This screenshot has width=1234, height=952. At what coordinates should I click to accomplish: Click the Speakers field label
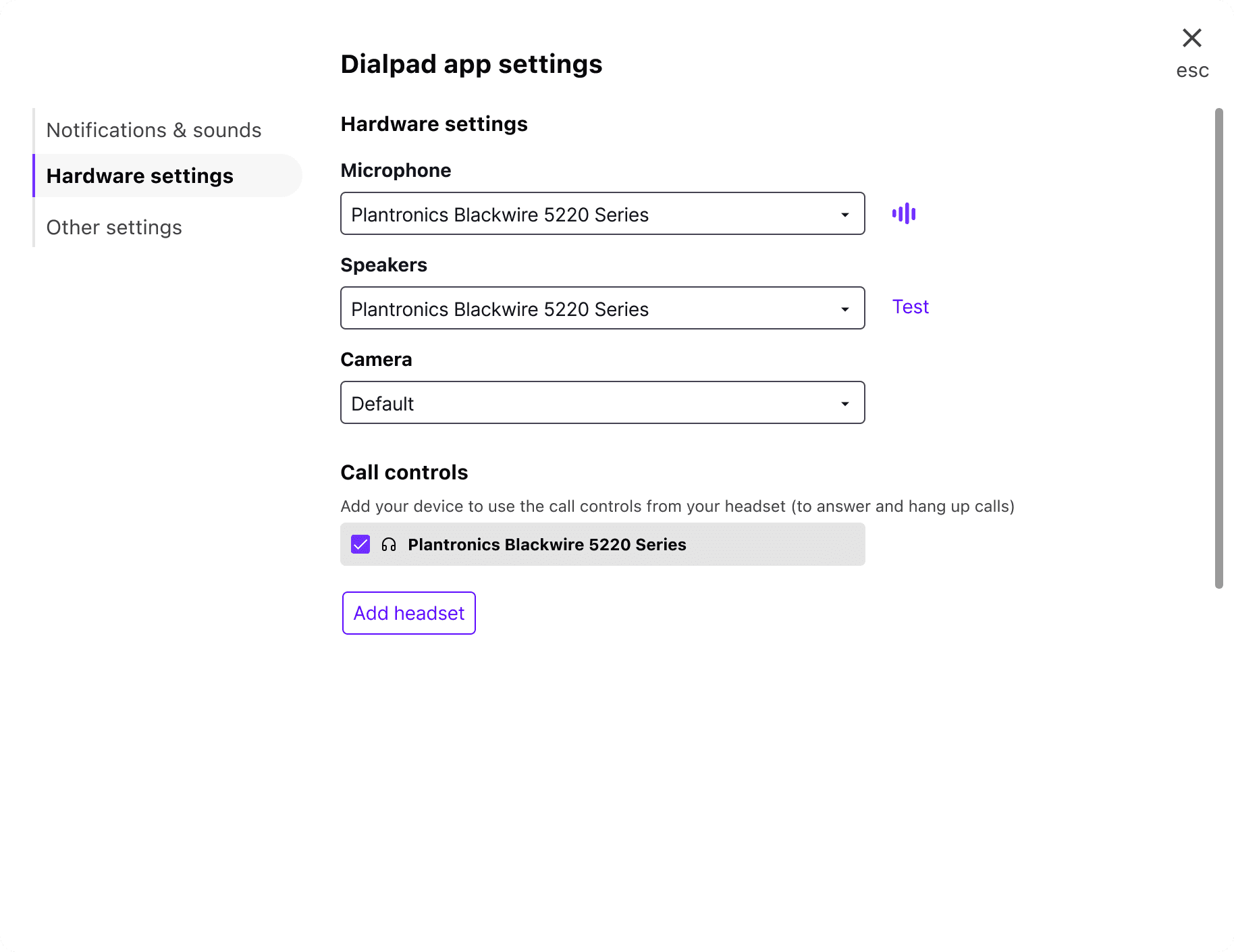(383, 265)
